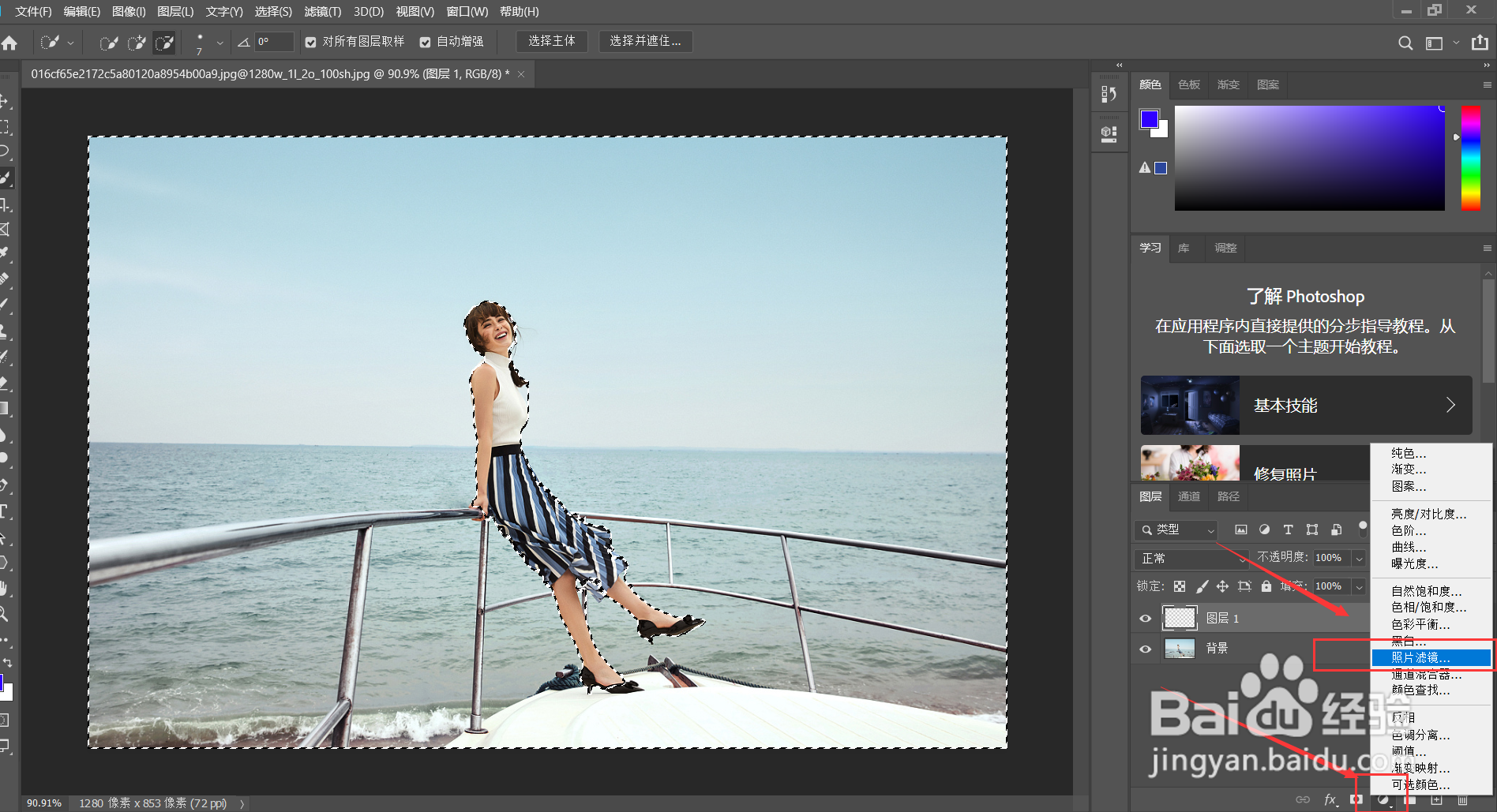Filter layers by text type

coord(1288,529)
